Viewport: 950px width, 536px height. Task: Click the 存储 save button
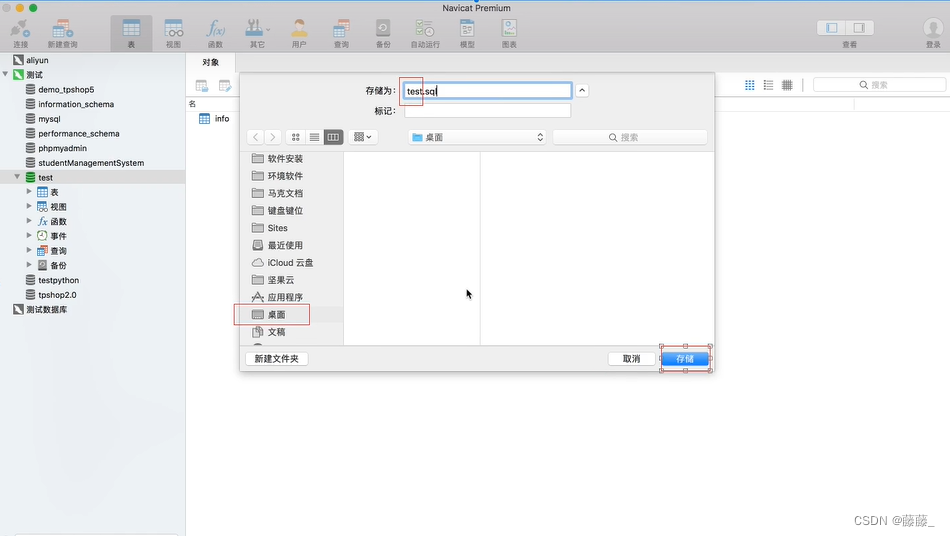685,359
